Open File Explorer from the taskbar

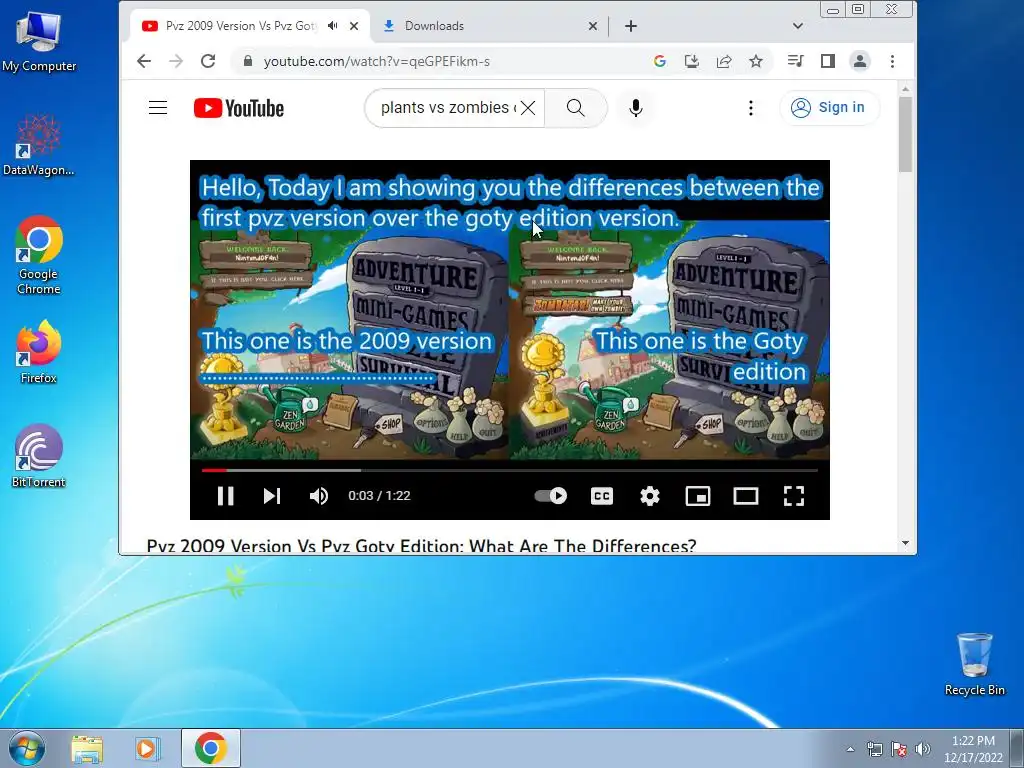(87, 748)
